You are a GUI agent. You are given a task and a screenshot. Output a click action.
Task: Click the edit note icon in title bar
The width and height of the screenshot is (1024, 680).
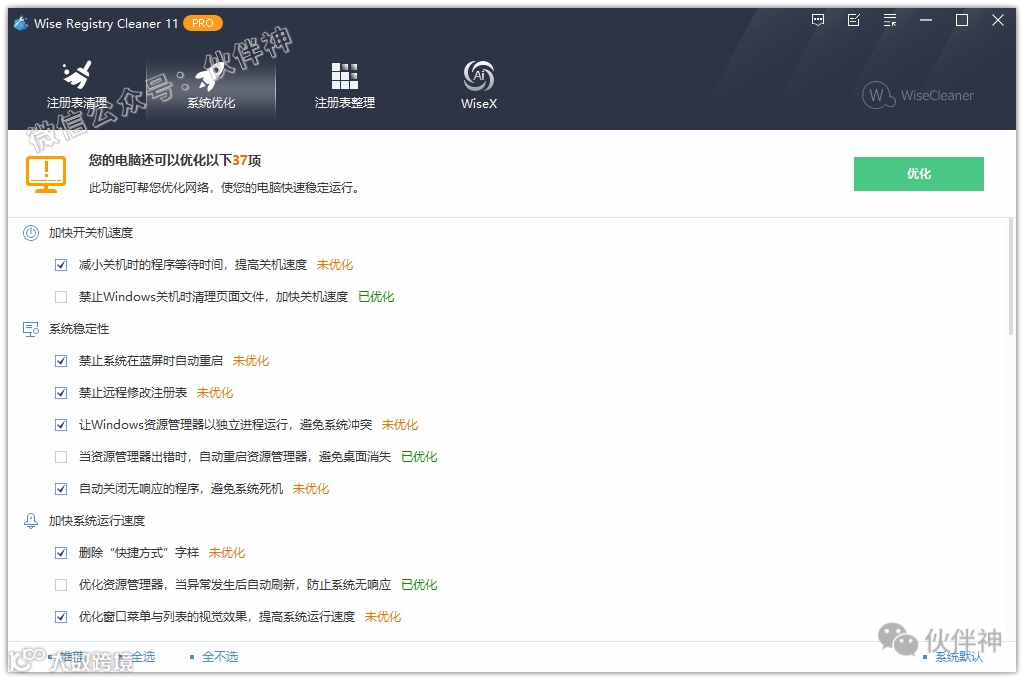(x=854, y=20)
